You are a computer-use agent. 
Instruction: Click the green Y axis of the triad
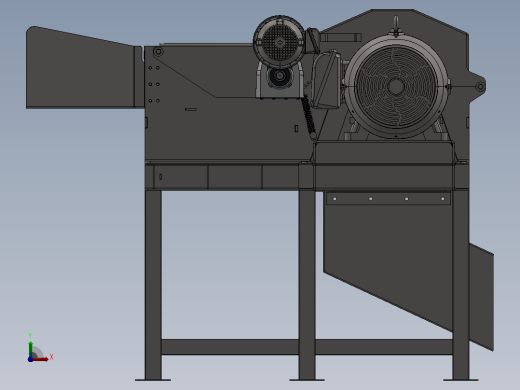(31, 349)
